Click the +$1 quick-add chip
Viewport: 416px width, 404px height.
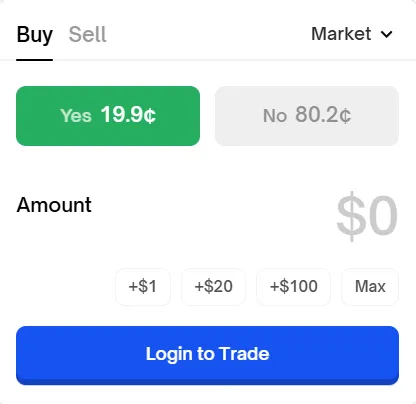[x=143, y=286]
